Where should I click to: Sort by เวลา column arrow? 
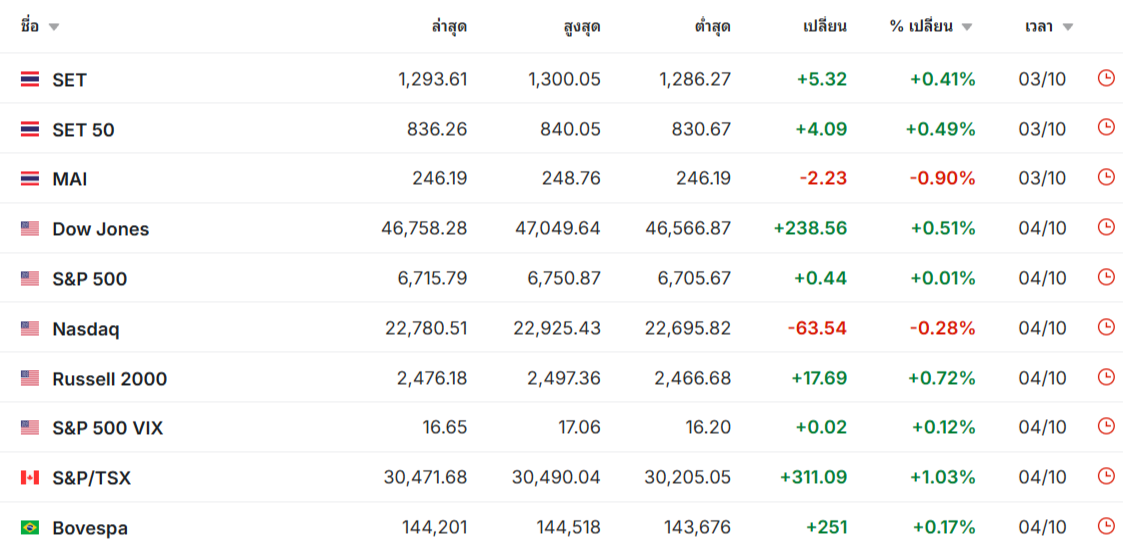(1067, 27)
